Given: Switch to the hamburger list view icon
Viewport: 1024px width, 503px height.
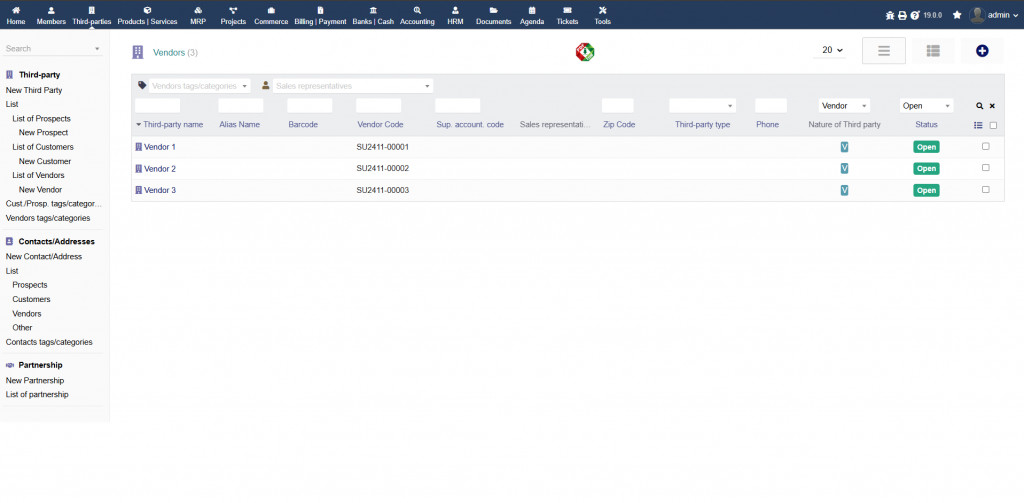Looking at the screenshot, I should pyautogui.click(x=883, y=51).
